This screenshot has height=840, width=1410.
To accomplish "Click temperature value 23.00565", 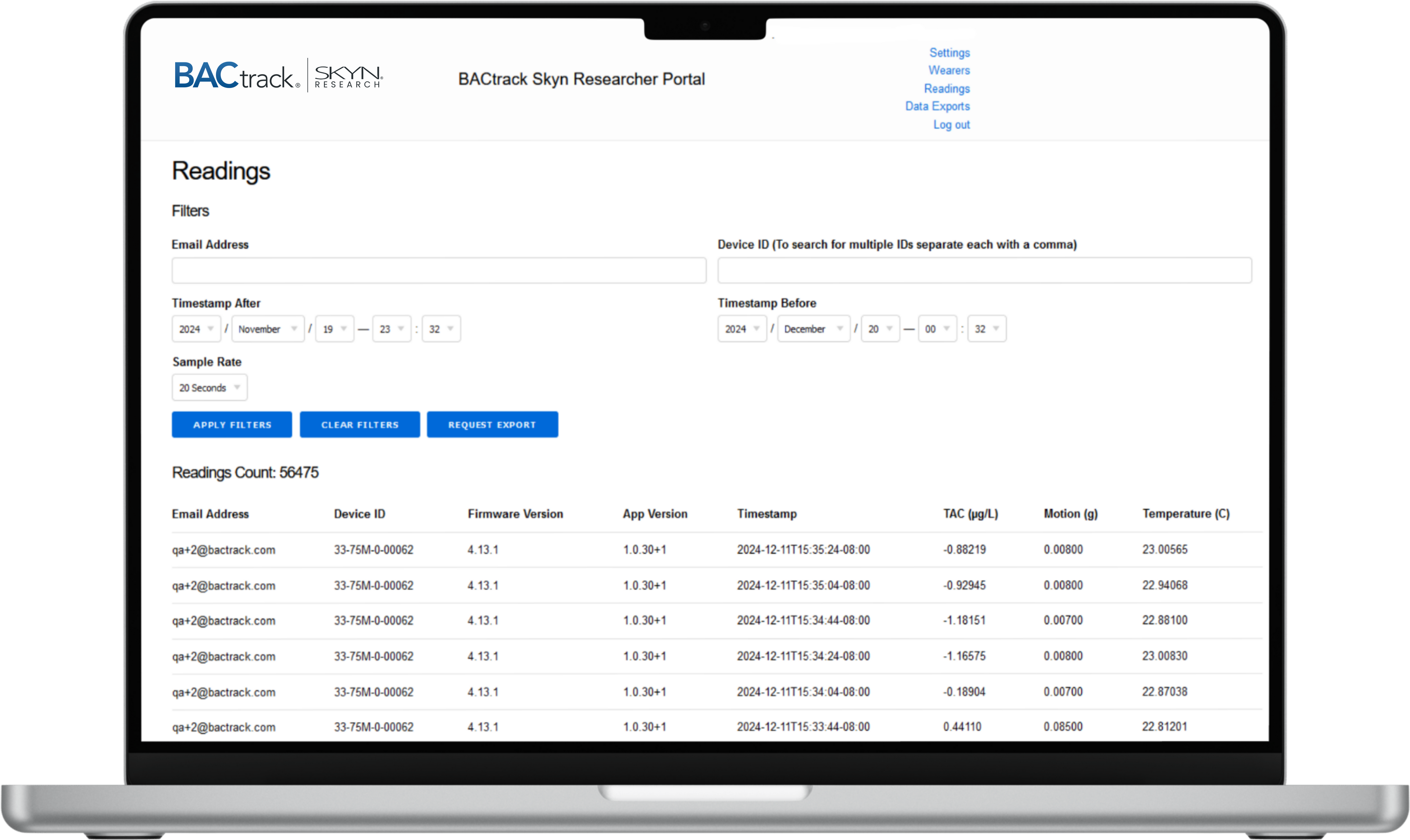I will point(1165,550).
